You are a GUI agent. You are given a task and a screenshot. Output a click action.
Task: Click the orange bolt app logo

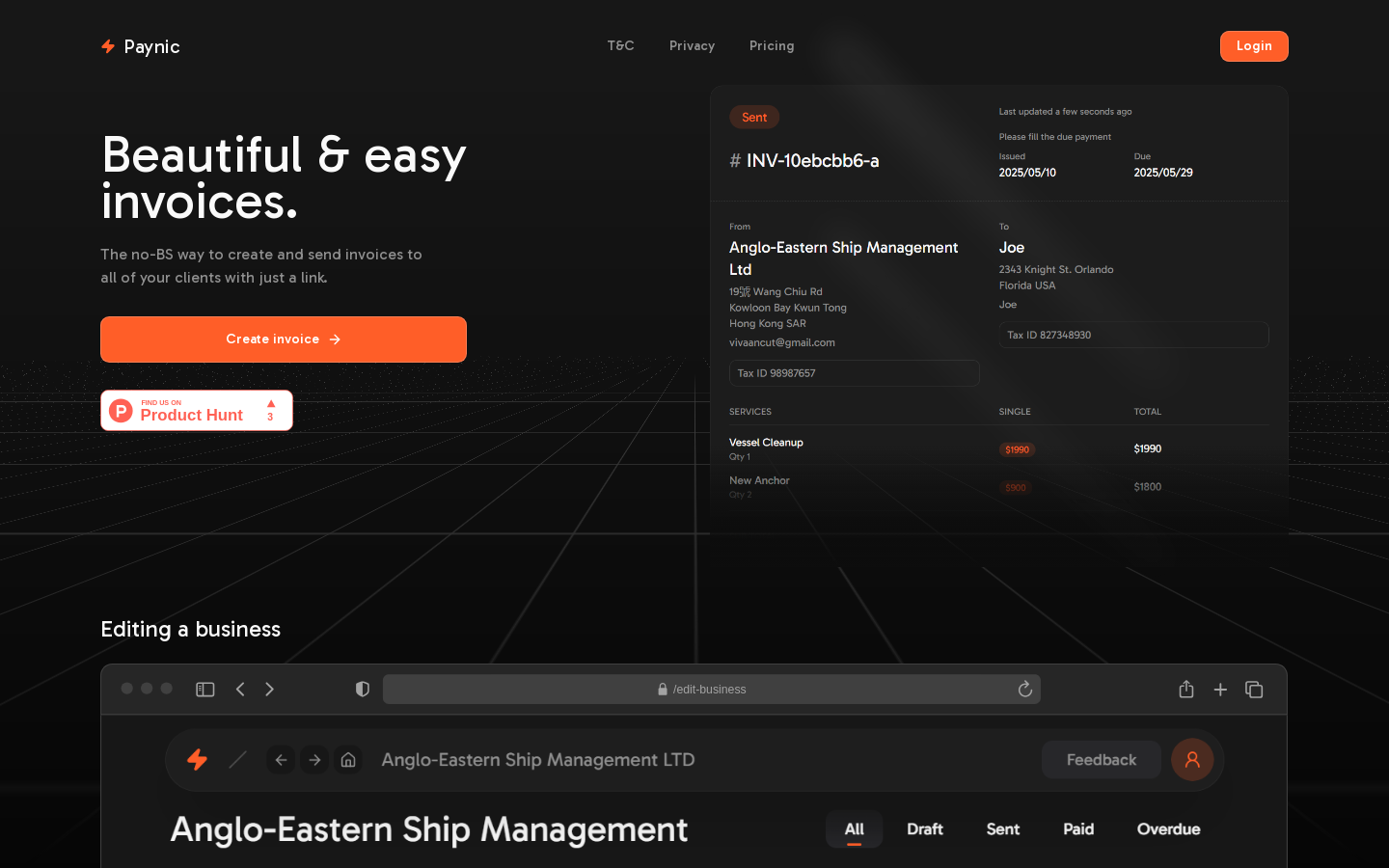coord(198,760)
